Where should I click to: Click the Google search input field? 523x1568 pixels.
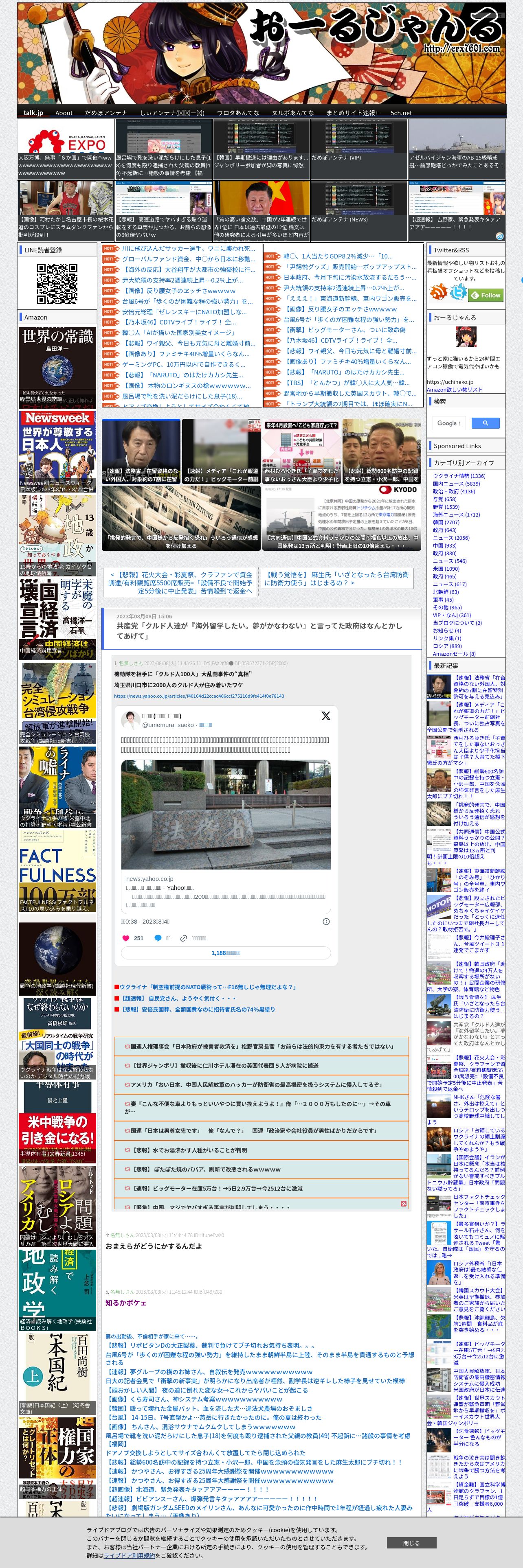point(449,423)
